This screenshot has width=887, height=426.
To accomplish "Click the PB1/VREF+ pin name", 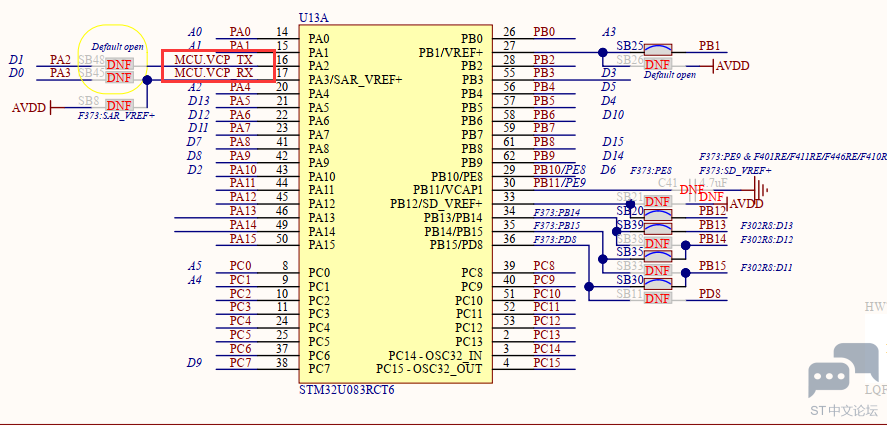I will pyautogui.click(x=451, y=53).
